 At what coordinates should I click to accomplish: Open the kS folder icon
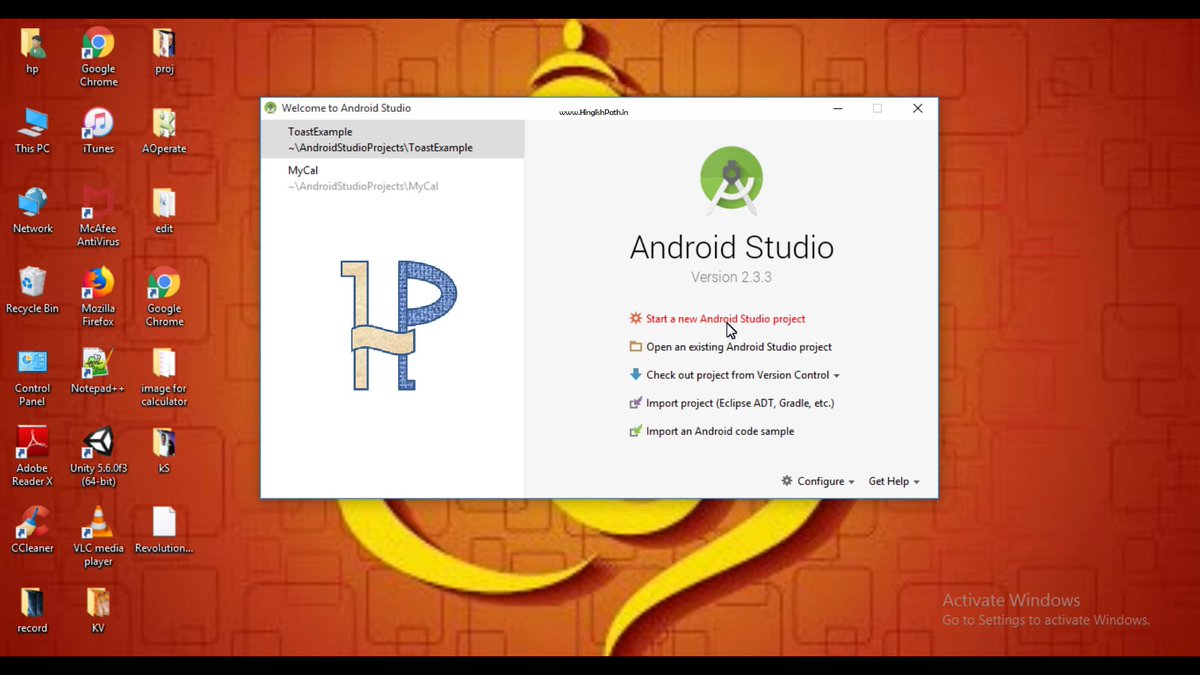pyautogui.click(x=164, y=443)
